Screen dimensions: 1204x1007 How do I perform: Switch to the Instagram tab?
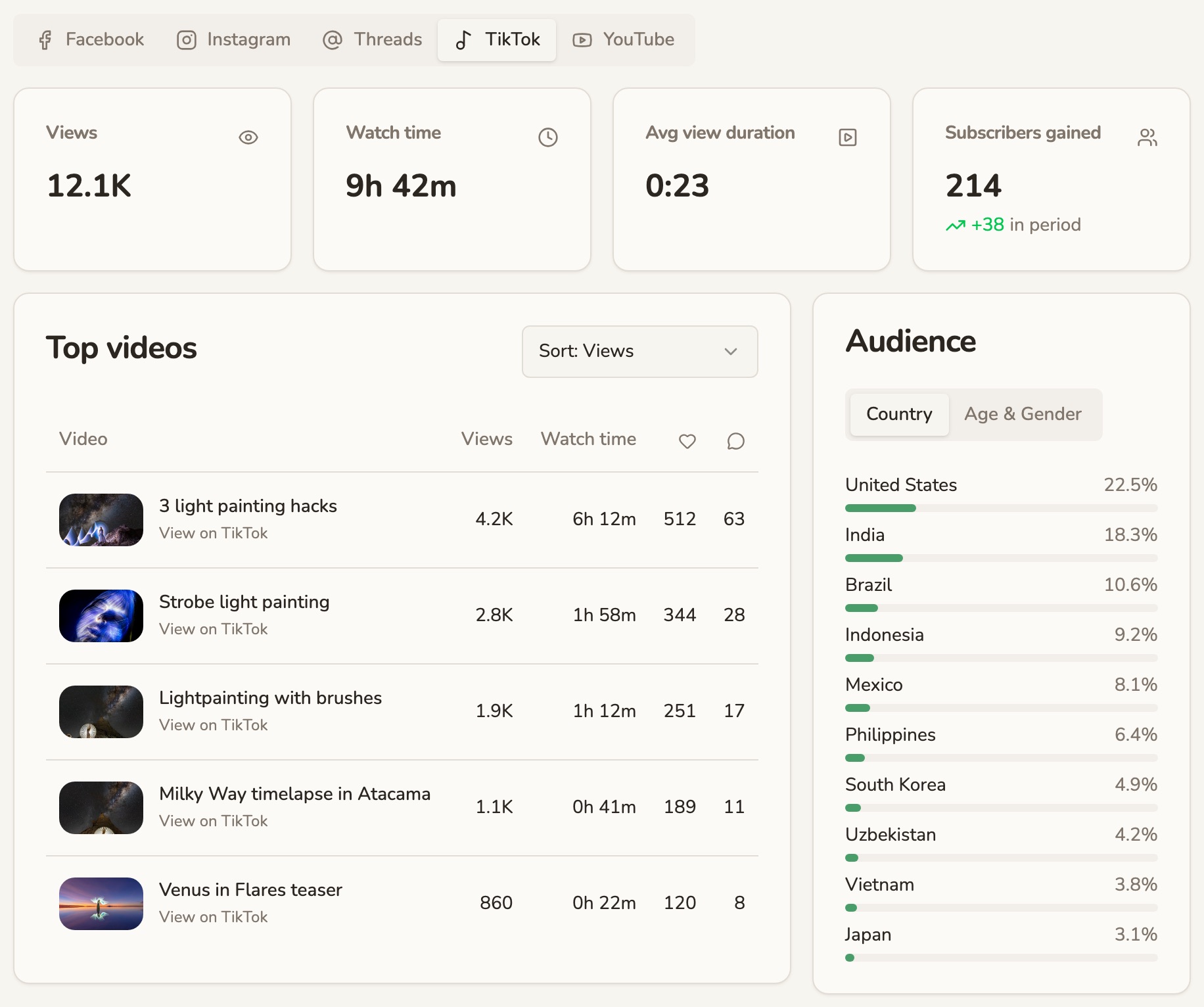point(234,40)
